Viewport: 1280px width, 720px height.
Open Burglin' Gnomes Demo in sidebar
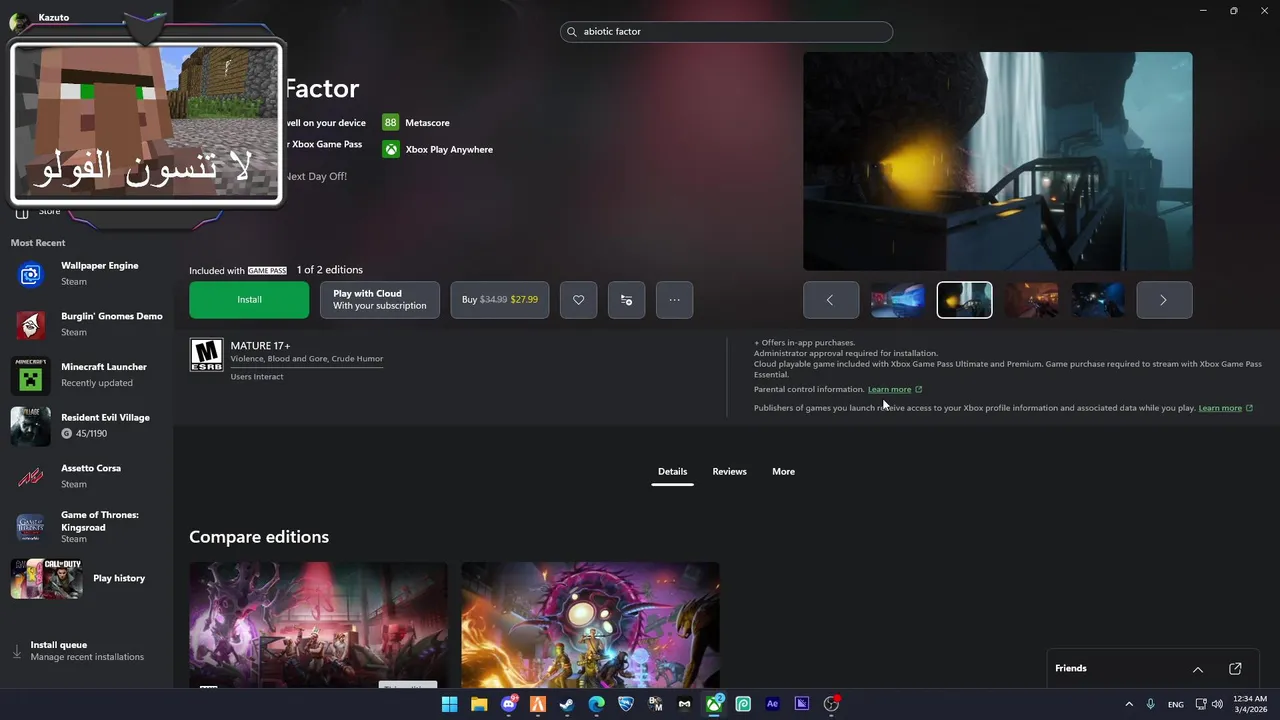[87, 324]
